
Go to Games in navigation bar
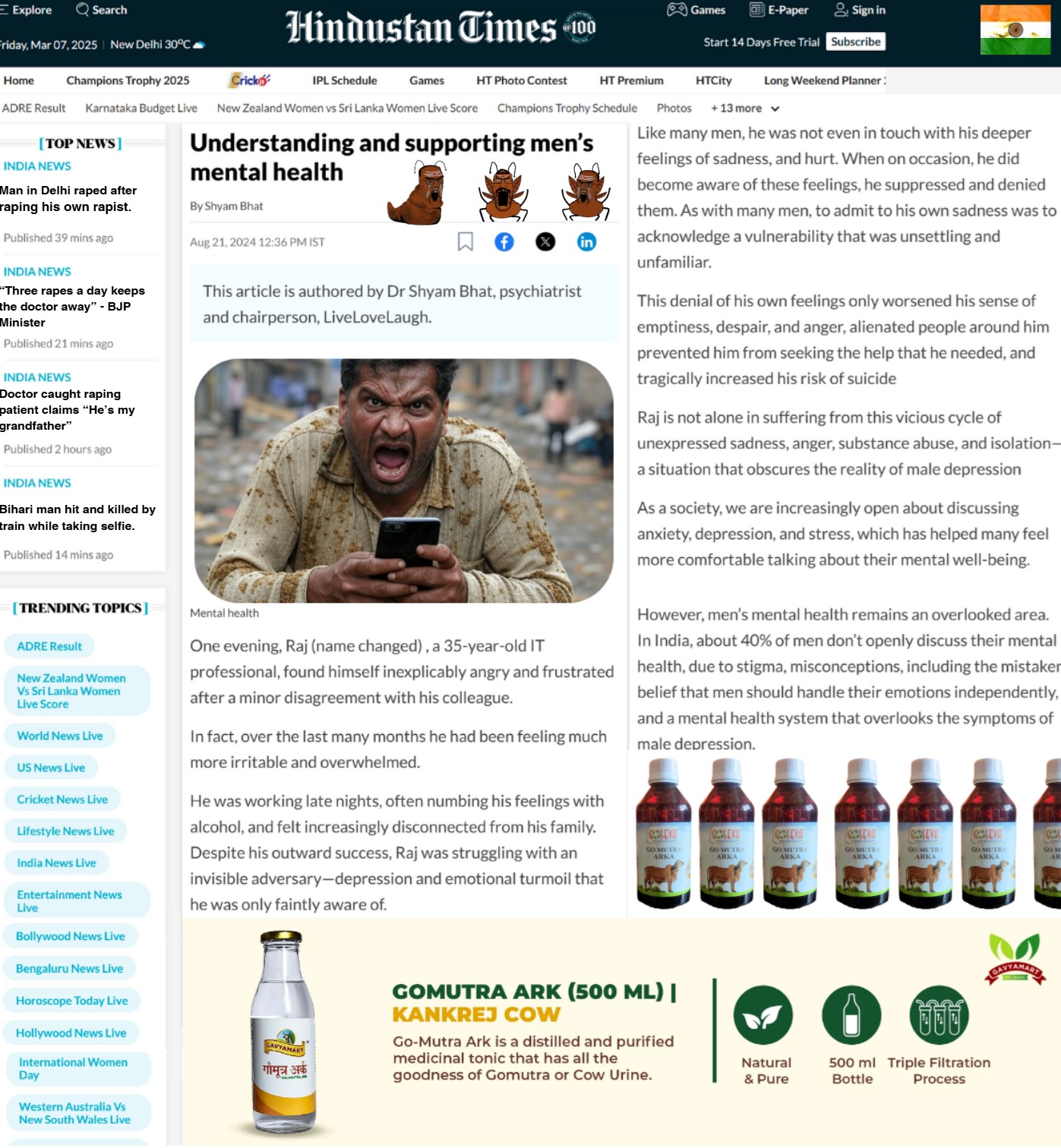427,80
